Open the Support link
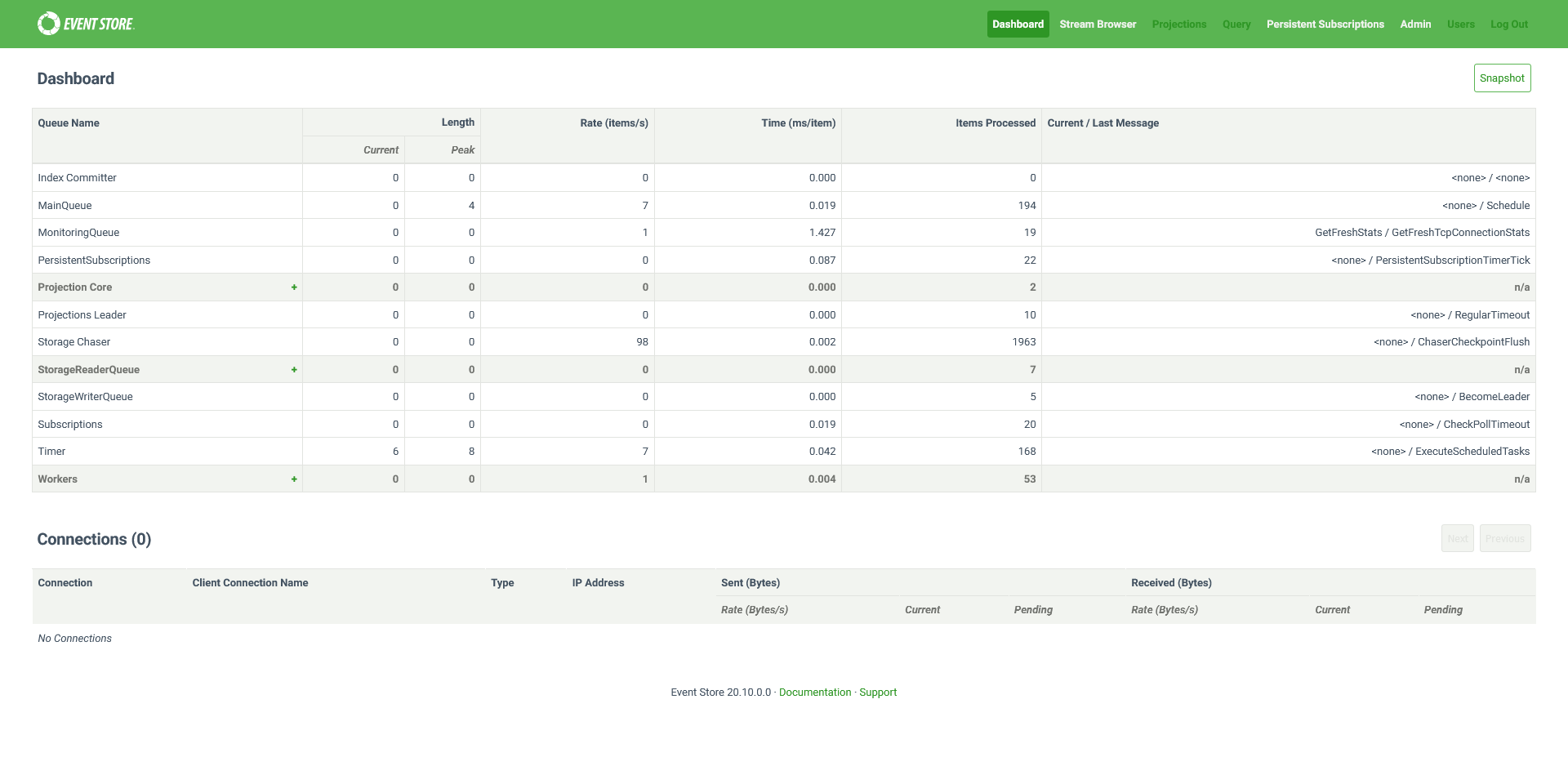1568x766 pixels. pyautogui.click(x=877, y=693)
